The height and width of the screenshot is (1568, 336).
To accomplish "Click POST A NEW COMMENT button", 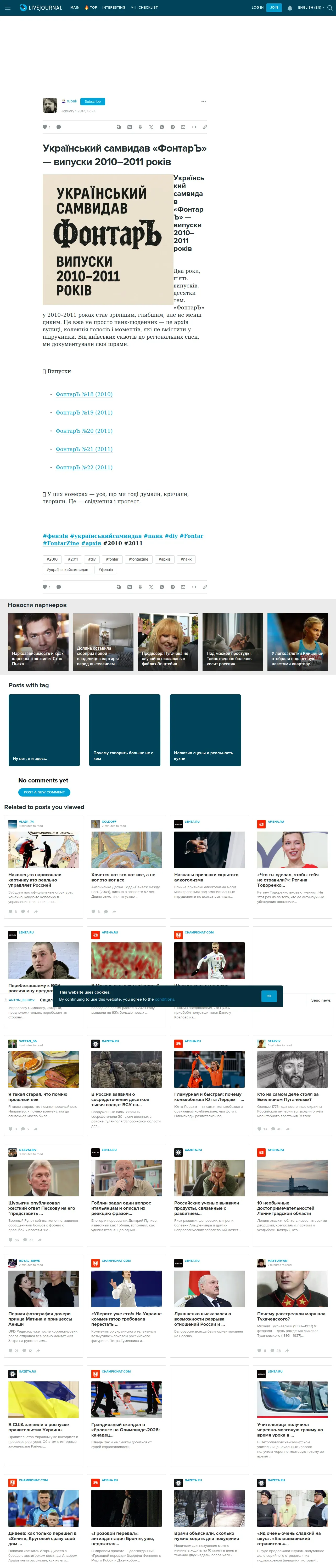I will (x=44, y=793).
